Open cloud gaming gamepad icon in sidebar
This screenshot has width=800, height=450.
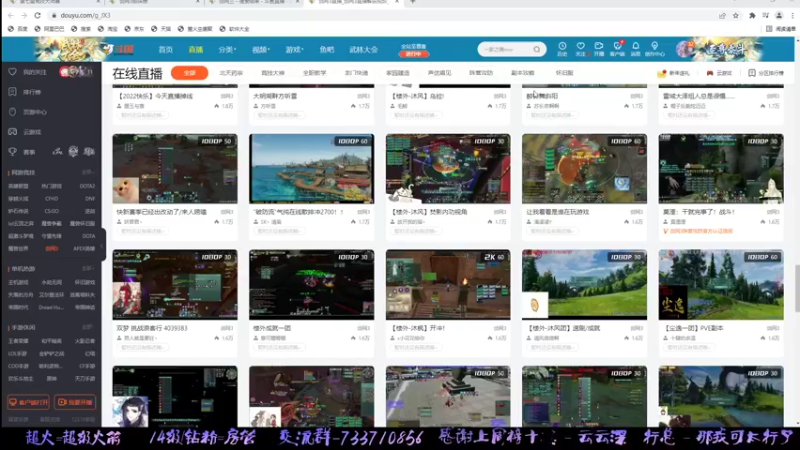pos(13,132)
